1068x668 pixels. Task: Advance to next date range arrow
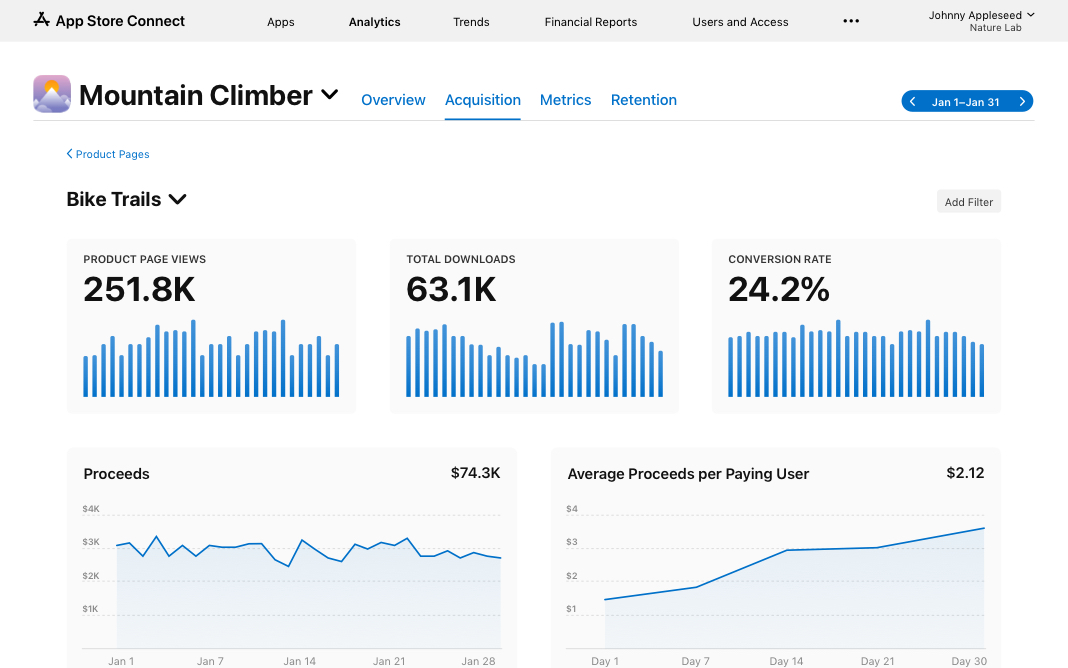pos(1022,101)
